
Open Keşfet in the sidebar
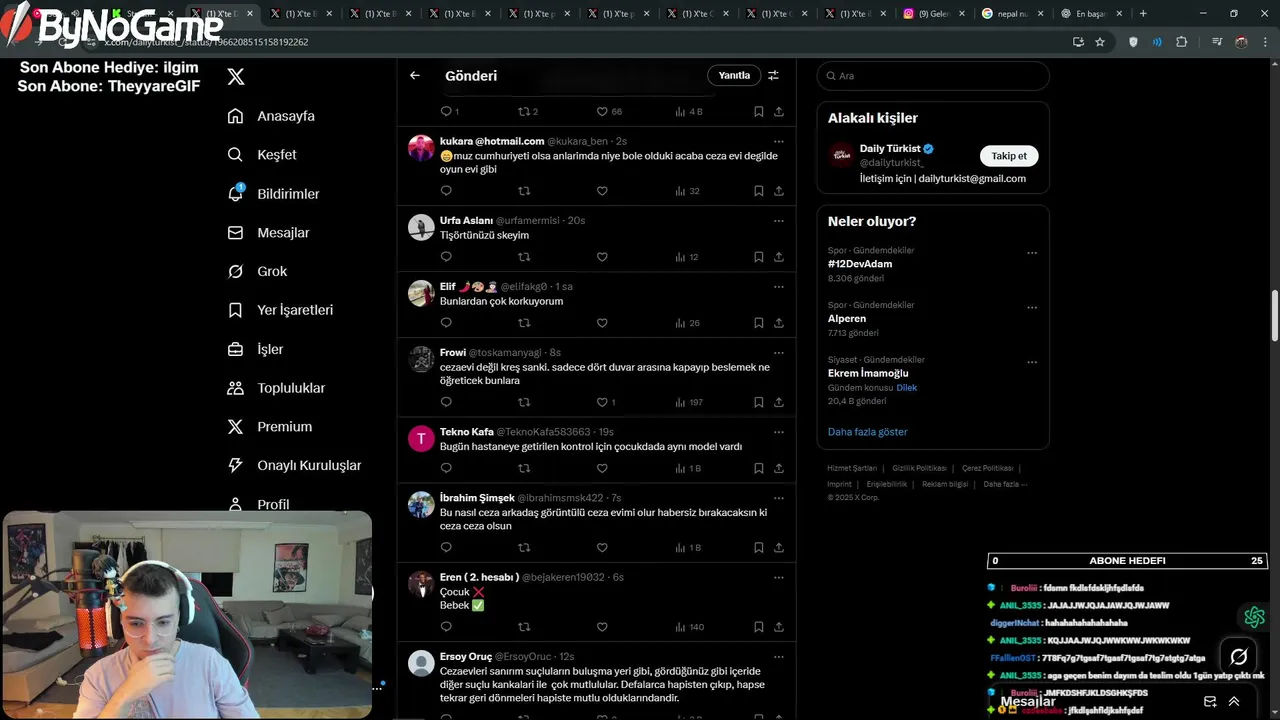[262, 155]
